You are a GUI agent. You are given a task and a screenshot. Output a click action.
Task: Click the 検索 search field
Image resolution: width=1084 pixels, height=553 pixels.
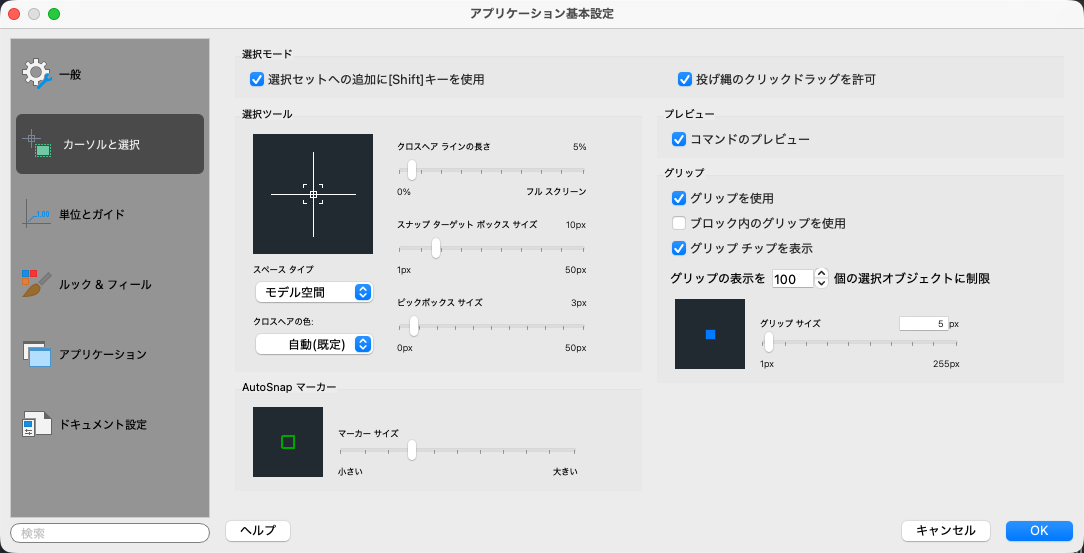tap(110, 533)
